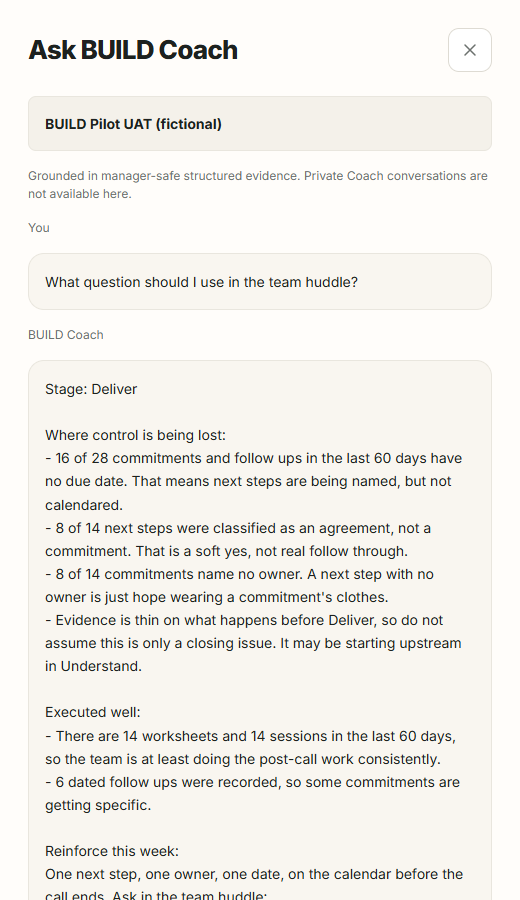Click the 'commitments name no owner' bullet

[x=239, y=585]
